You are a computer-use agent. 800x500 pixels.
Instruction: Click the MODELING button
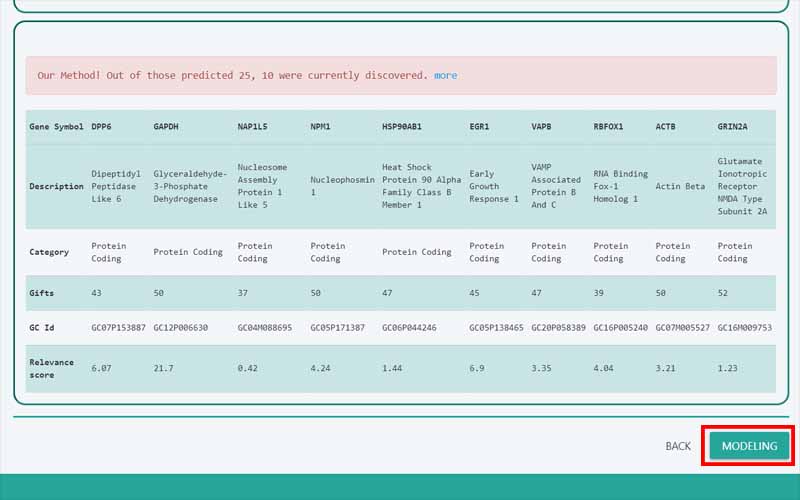click(749, 446)
